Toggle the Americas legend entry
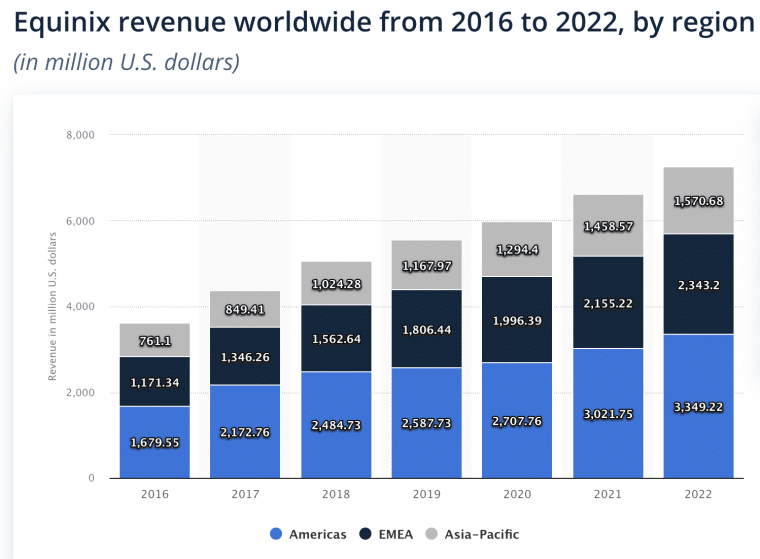The width and height of the screenshot is (760, 559). [x=308, y=534]
